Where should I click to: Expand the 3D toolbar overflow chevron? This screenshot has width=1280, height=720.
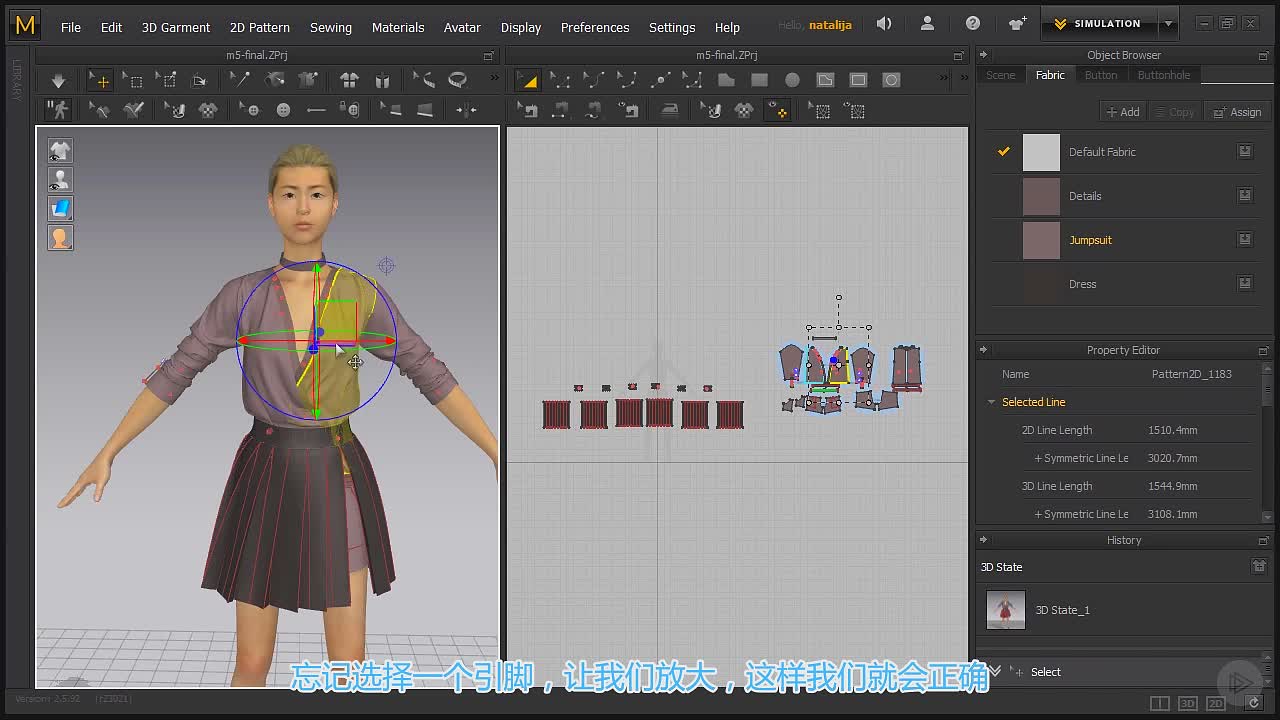pyautogui.click(x=493, y=79)
